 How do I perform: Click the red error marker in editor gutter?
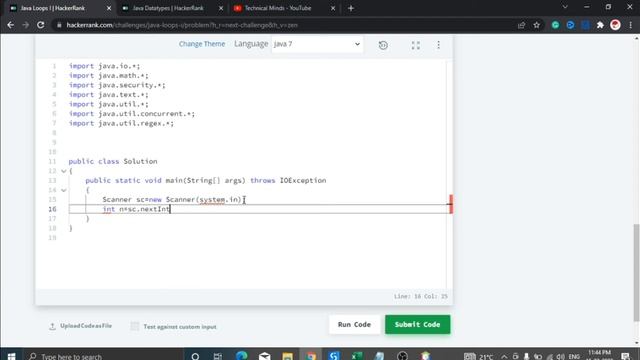tap(451, 204)
